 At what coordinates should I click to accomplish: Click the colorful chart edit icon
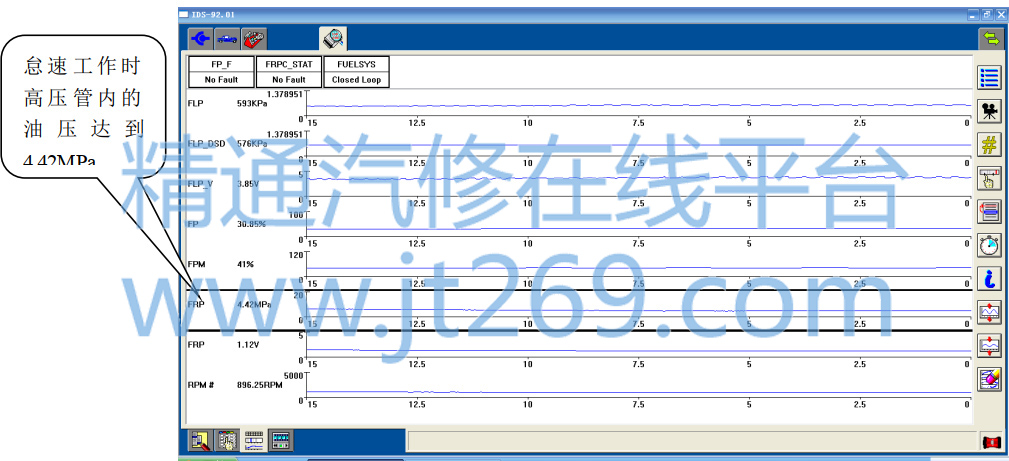click(x=989, y=379)
